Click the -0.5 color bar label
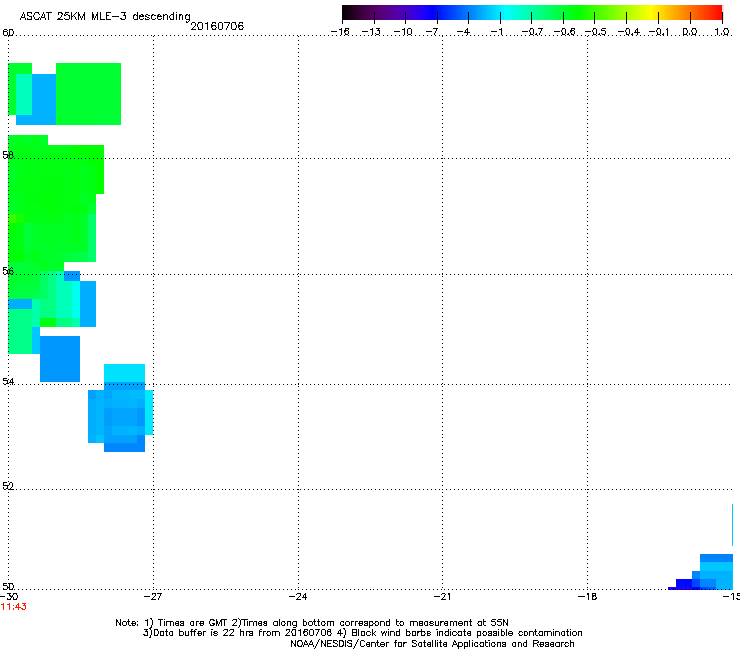 click(596, 32)
